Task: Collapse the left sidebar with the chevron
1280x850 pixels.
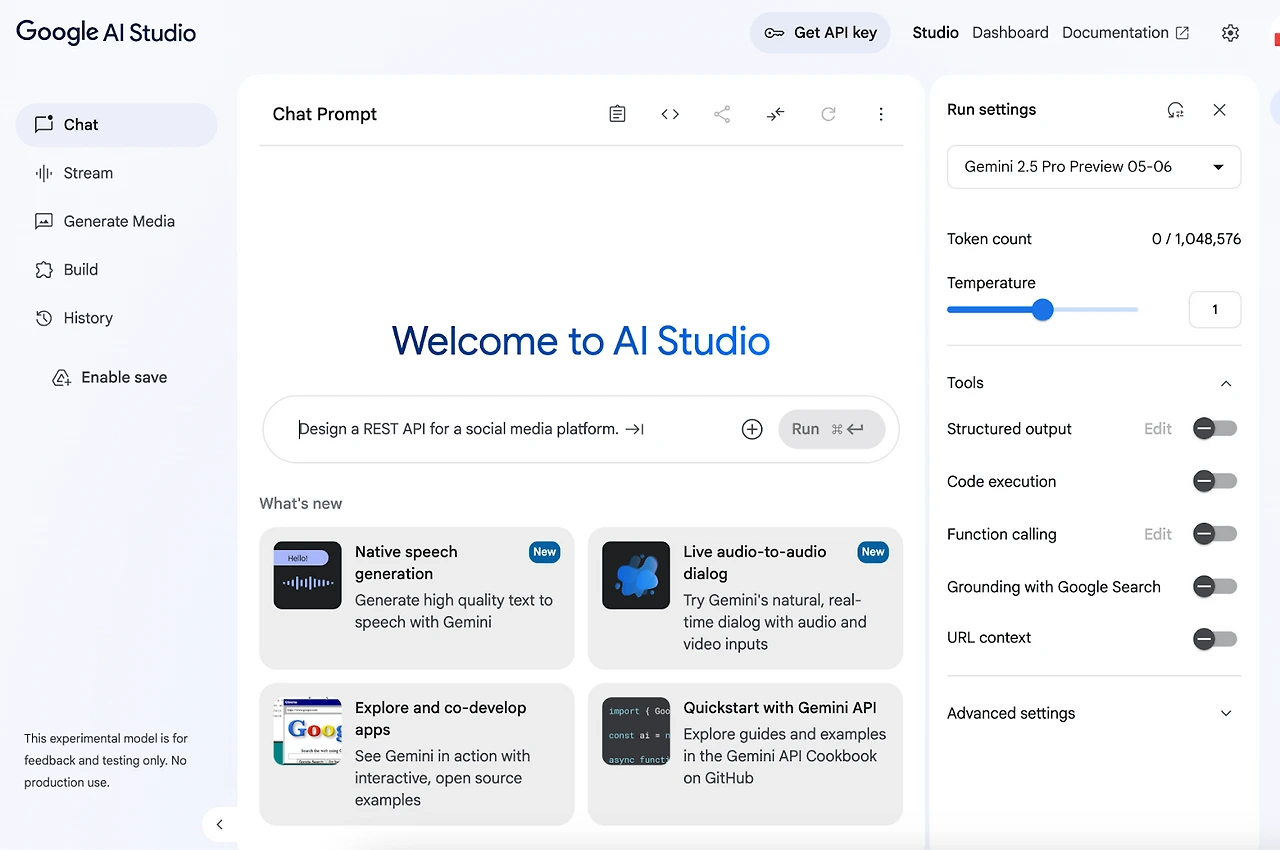Action: pos(220,825)
